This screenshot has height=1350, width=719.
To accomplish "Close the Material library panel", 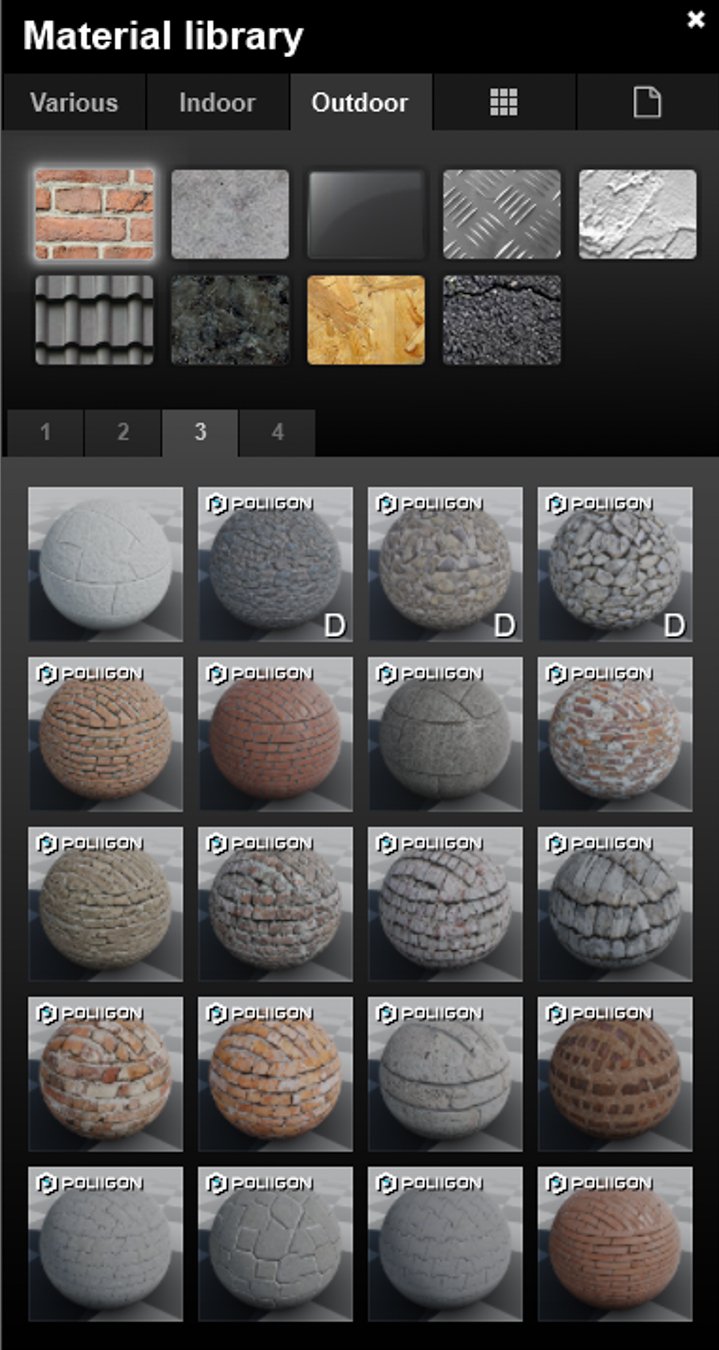I will coord(696,20).
